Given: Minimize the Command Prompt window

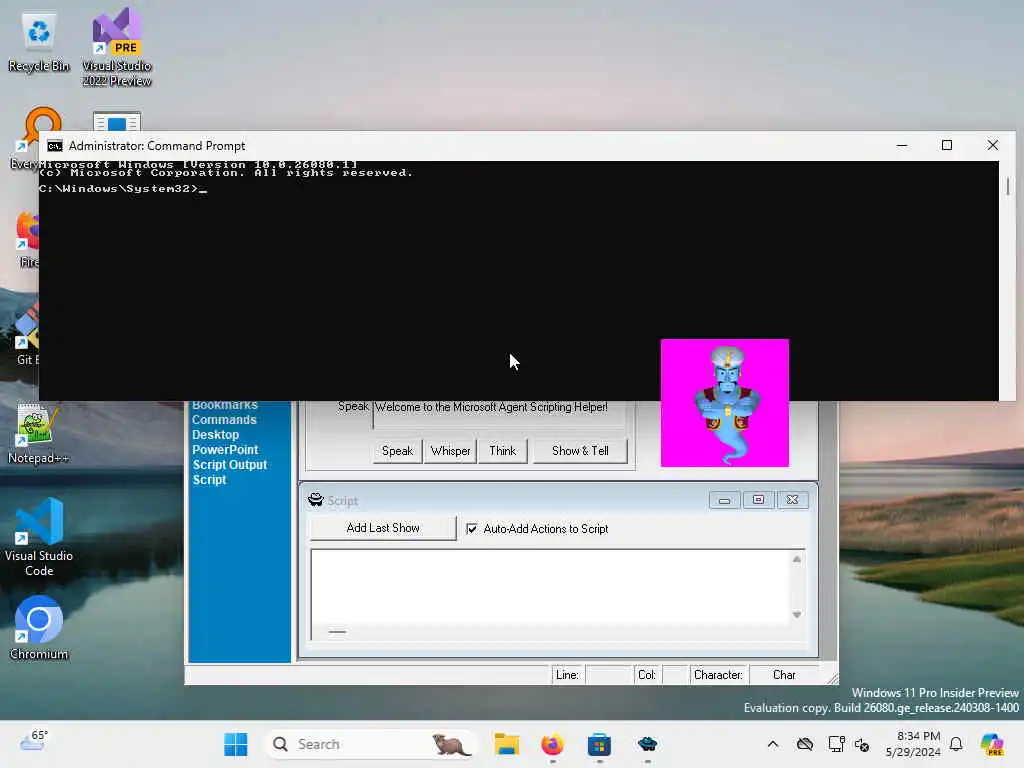Looking at the screenshot, I should [902, 146].
